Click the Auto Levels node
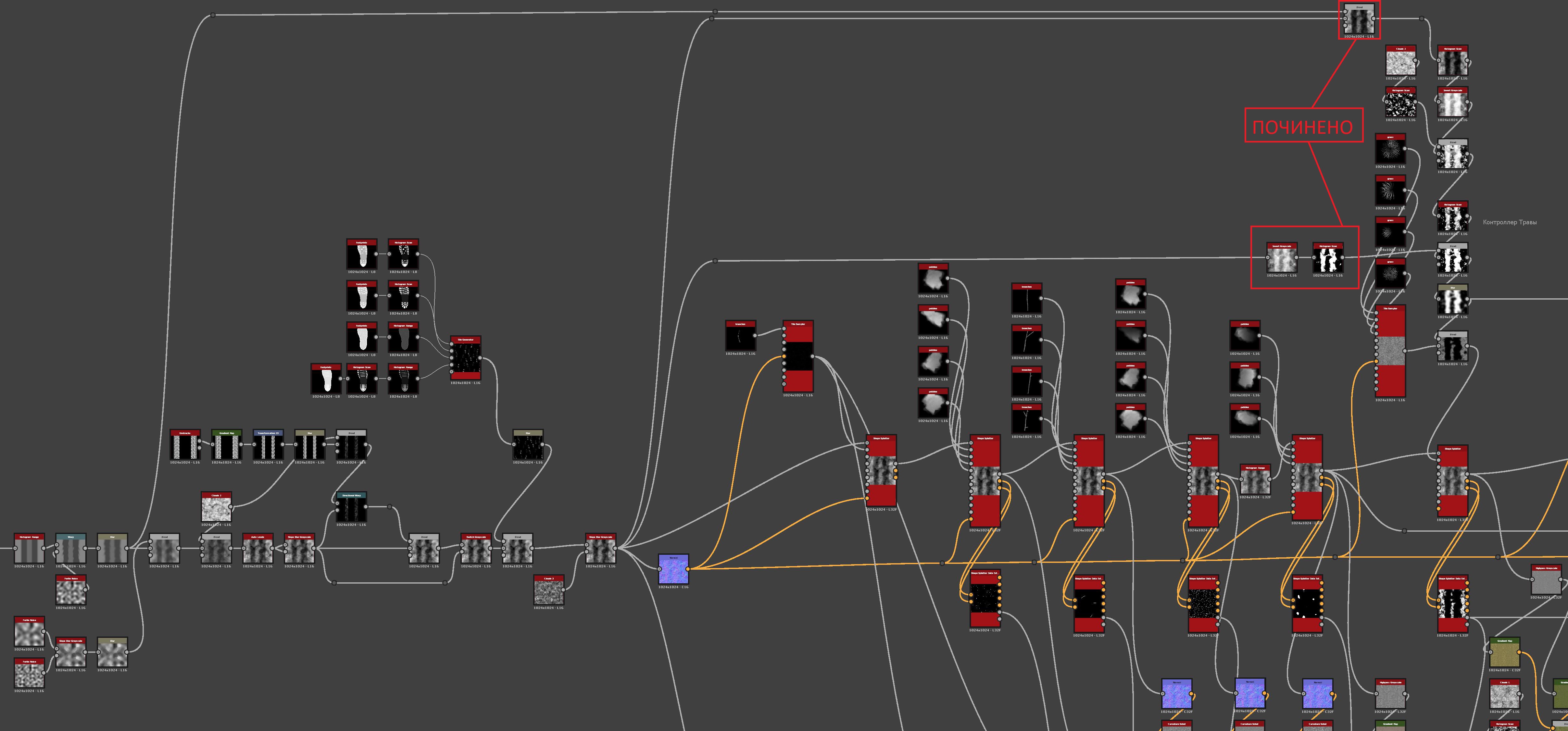Screen dimensions: 1568x731 pyautogui.click(x=257, y=549)
